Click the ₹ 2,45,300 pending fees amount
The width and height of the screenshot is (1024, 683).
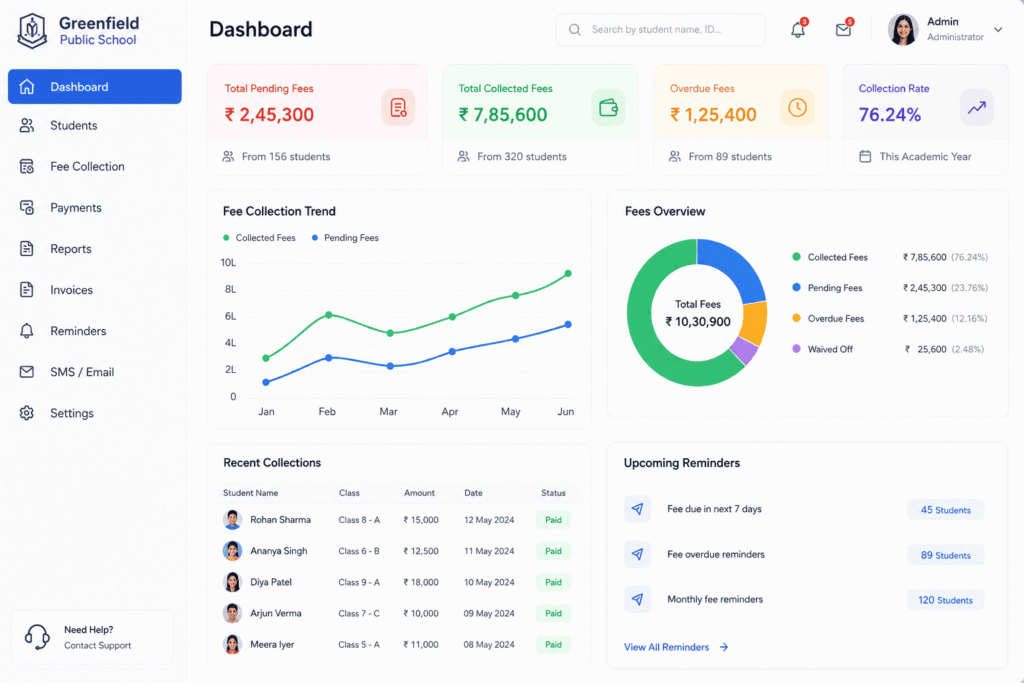pyautogui.click(x=269, y=115)
